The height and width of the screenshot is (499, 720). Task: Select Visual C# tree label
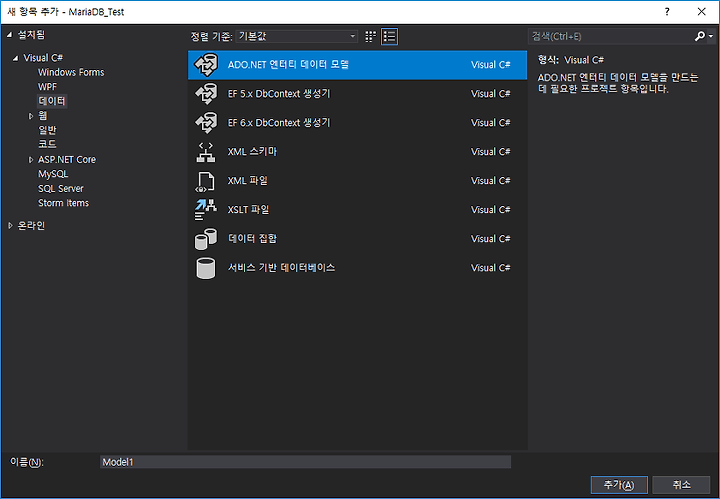43,58
